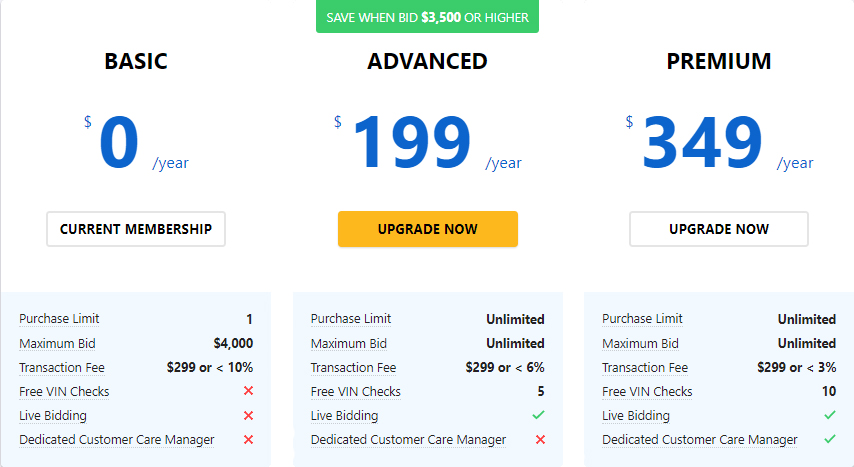
Task: Click the ADVANCED plan heading
Action: tap(428, 61)
